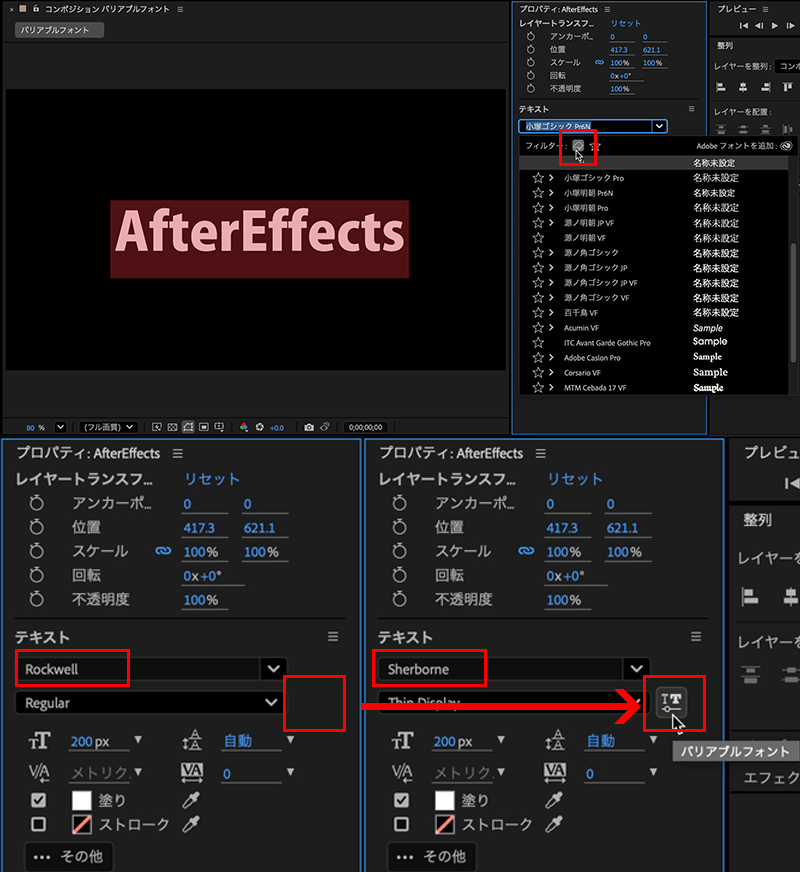Screen dimensions: 800x872
Task: Enable the stroke checkbox in the Sherborne panel
Action: click(x=401, y=825)
